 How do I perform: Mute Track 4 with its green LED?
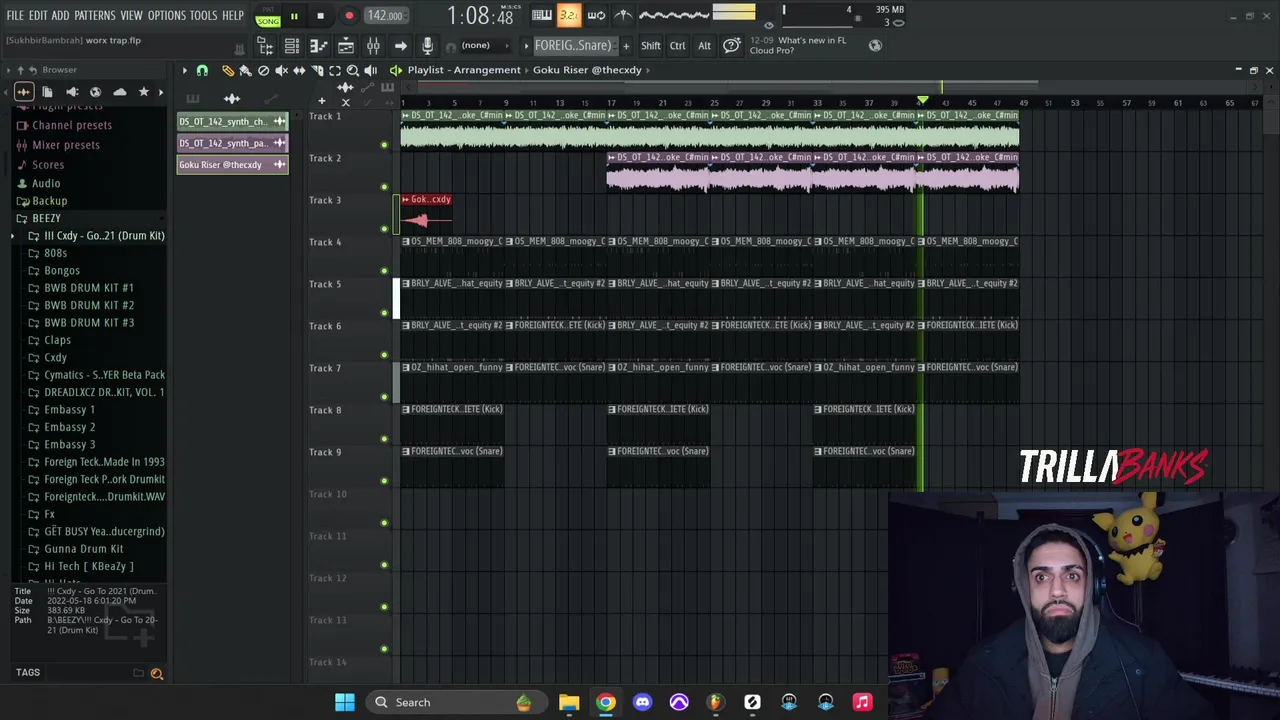point(384,271)
